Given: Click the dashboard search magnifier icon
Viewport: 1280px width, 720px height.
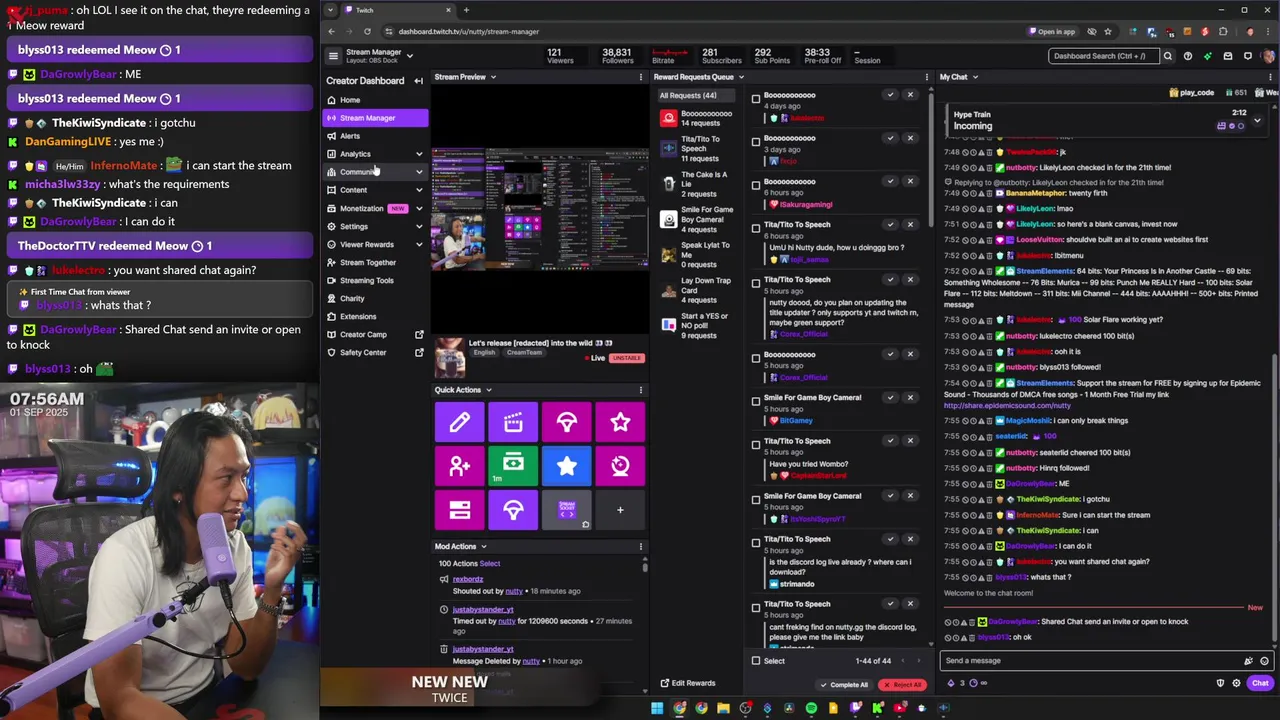Looking at the screenshot, I should 1167,56.
